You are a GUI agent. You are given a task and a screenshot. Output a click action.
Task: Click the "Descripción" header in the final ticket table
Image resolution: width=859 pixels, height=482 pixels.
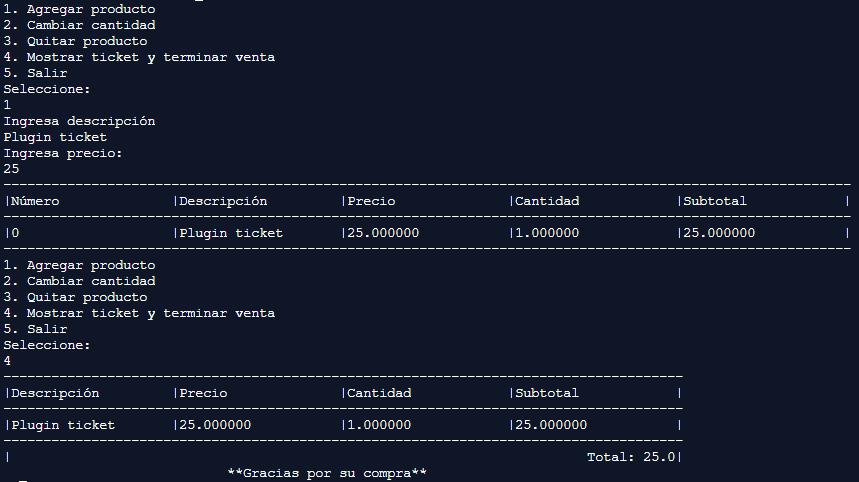[55, 393]
